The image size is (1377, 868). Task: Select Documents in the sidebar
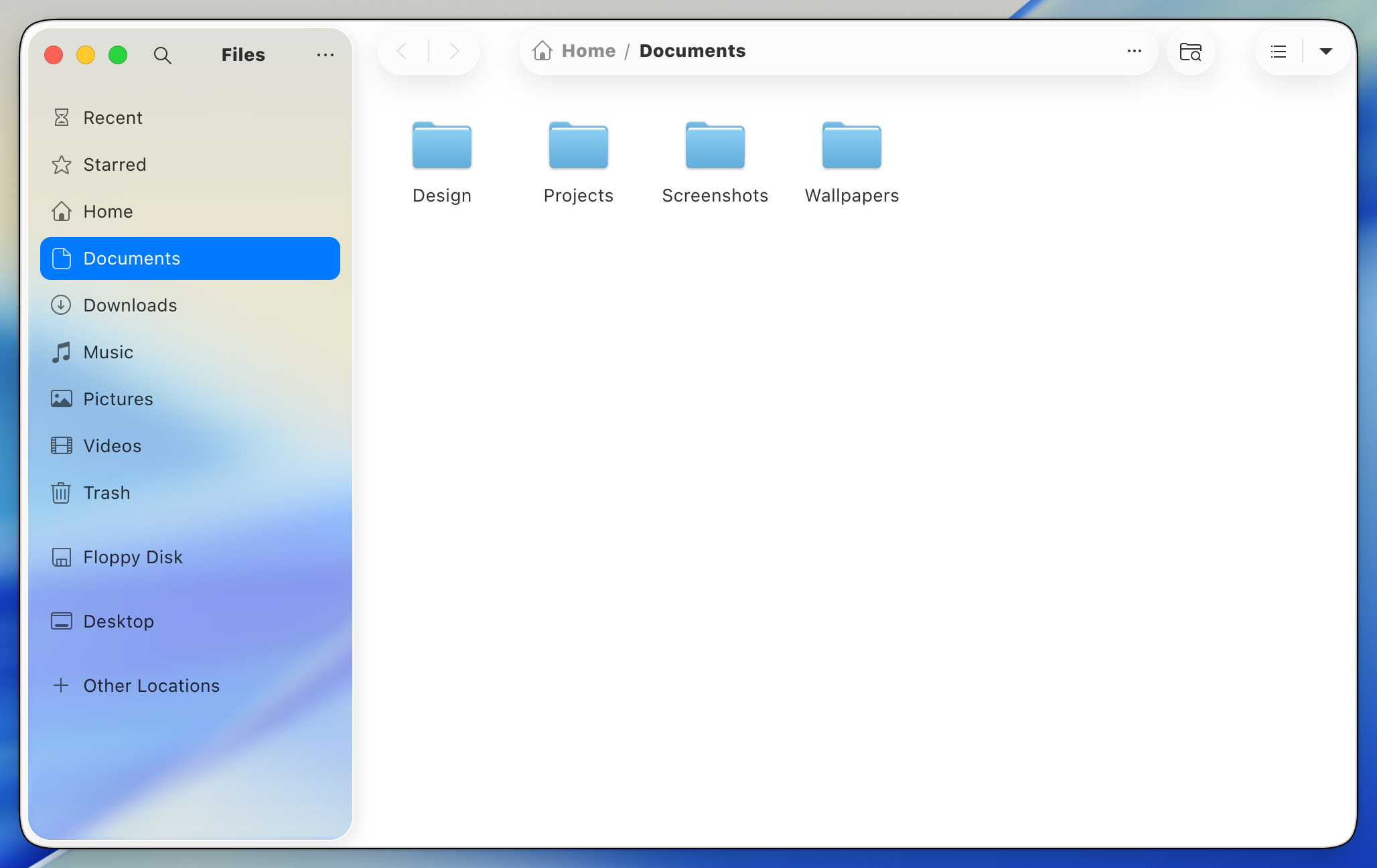[x=190, y=259]
